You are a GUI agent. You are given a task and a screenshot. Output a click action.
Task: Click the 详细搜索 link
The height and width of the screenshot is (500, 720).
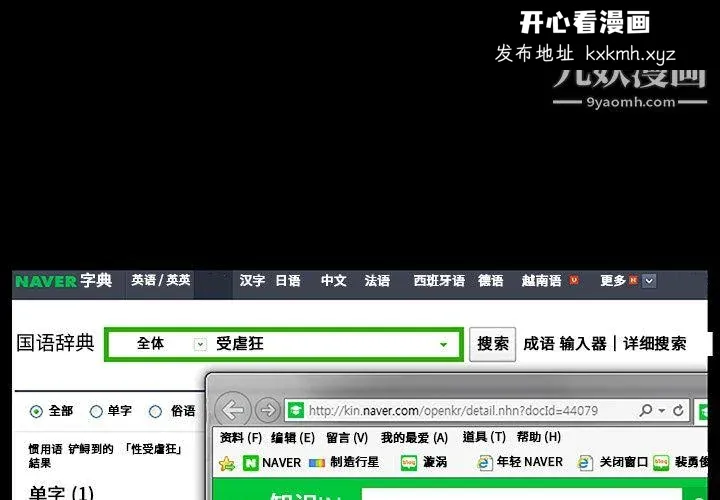(654, 344)
